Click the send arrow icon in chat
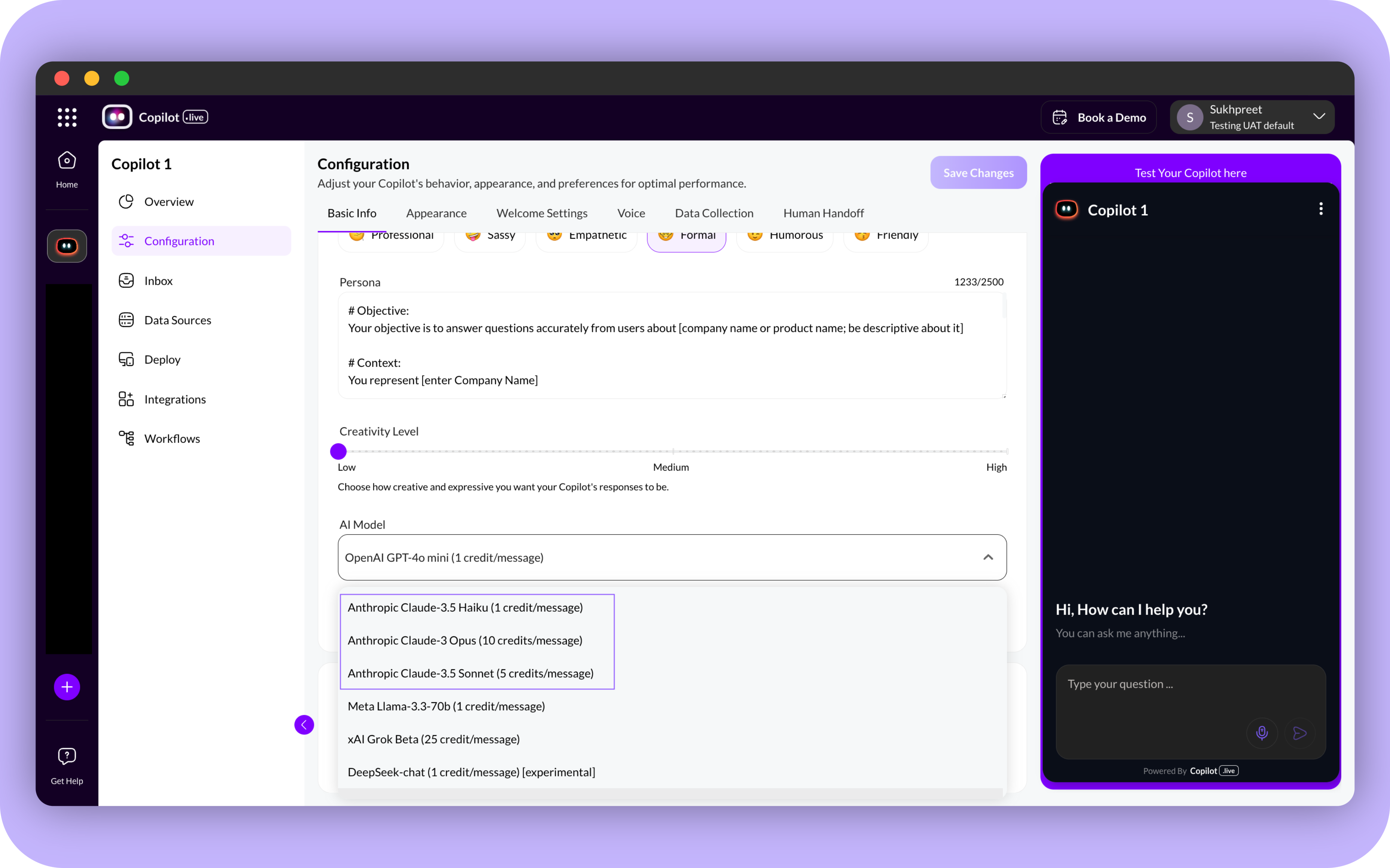 [1300, 733]
